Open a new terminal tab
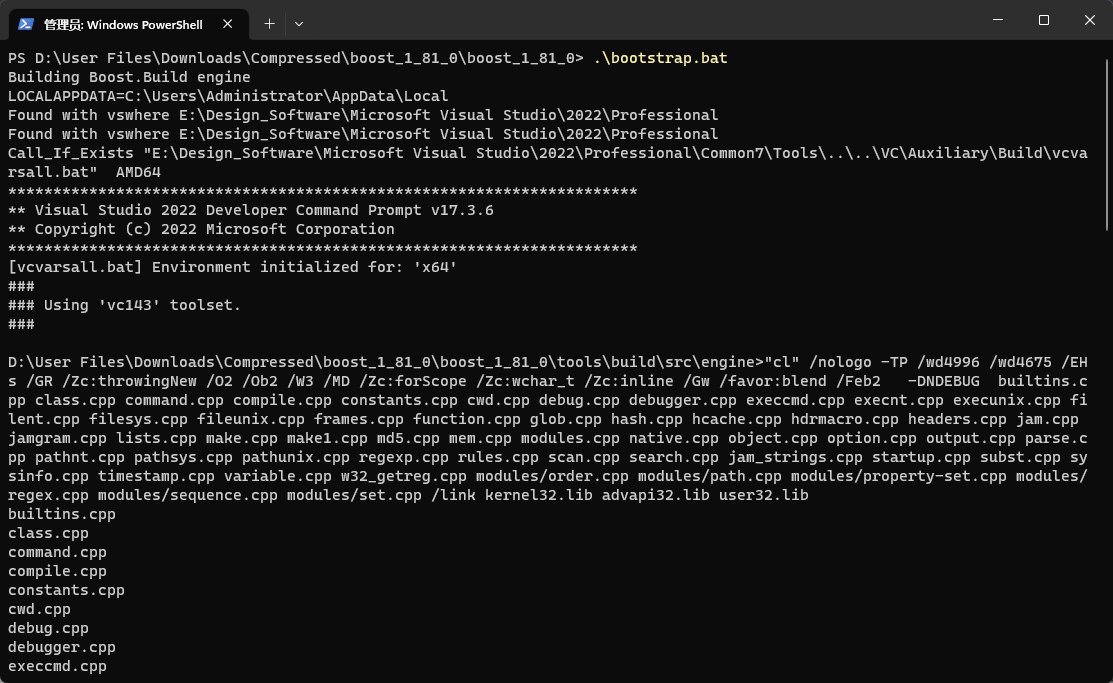1113x683 pixels. (x=269, y=23)
